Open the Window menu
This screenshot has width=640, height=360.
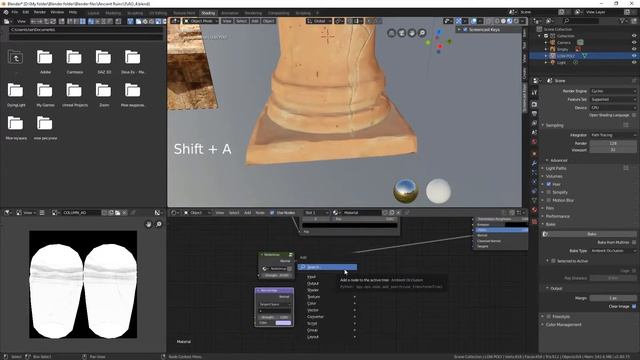coord(57,12)
